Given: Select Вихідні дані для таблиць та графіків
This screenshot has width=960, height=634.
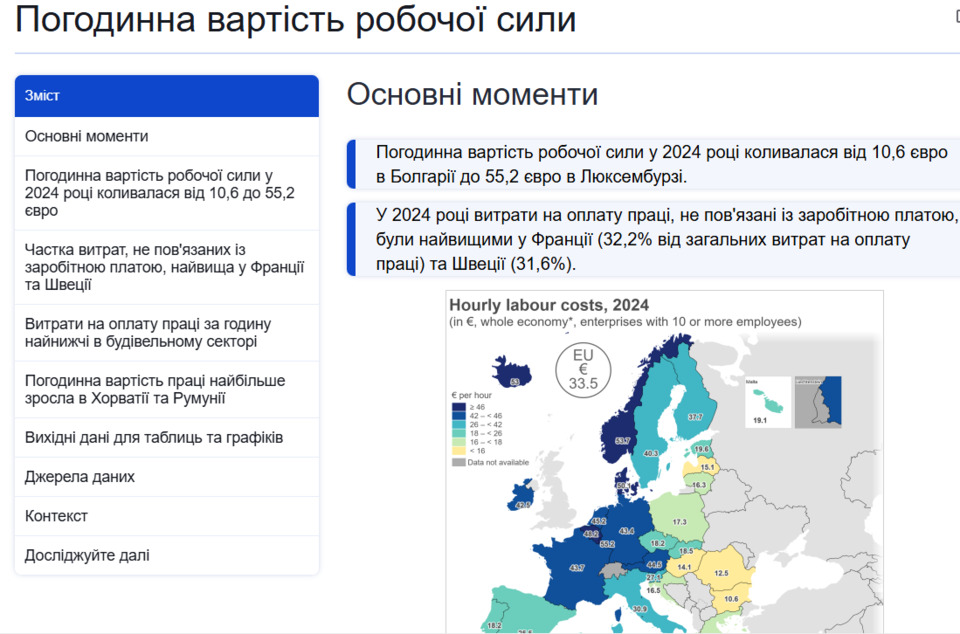Looking at the screenshot, I should (154, 438).
